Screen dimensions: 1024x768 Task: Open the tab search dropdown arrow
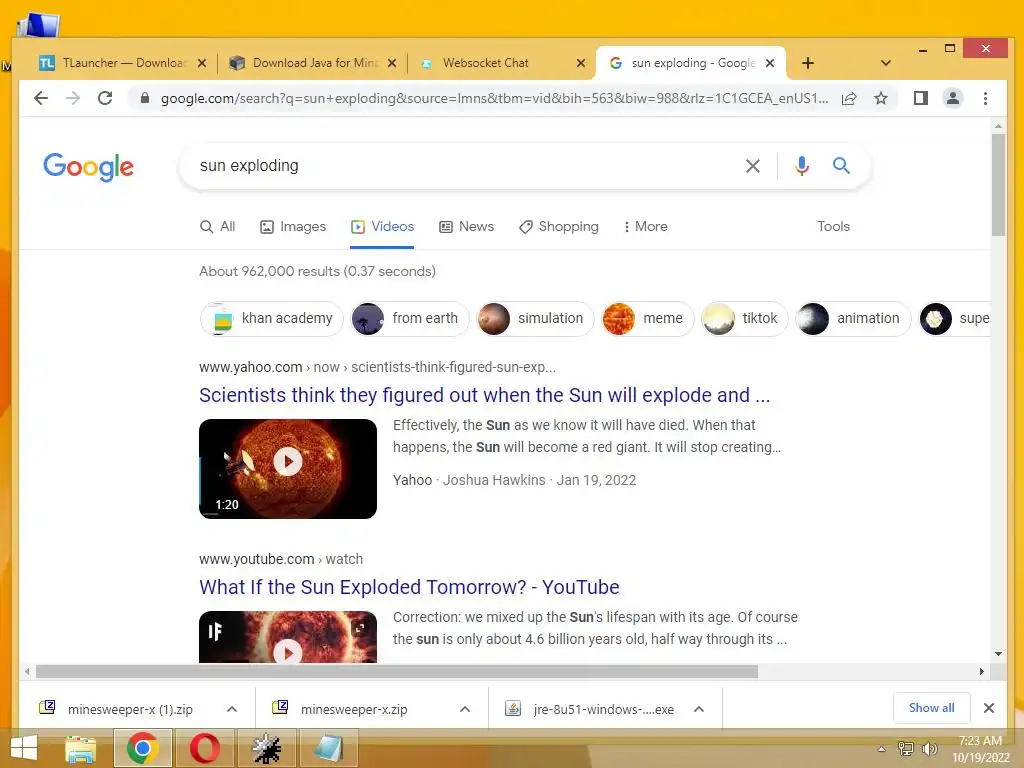point(886,63)
